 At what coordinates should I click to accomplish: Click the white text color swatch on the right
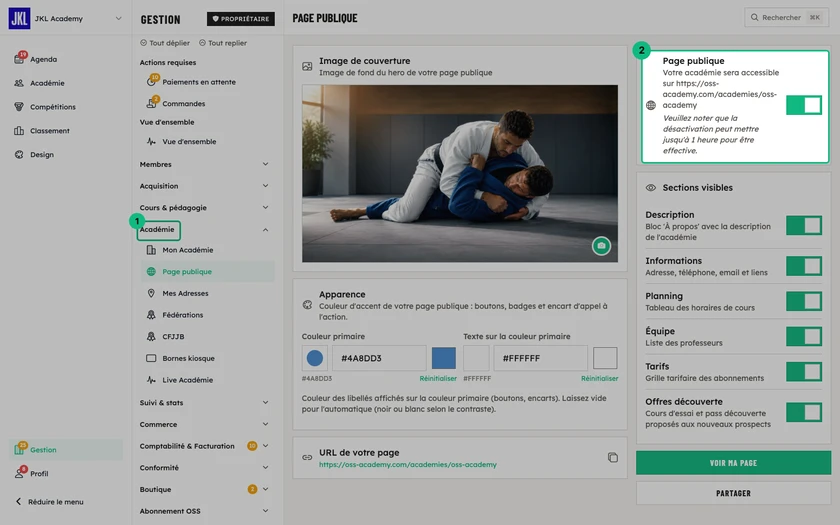click(x=605, y=358)
